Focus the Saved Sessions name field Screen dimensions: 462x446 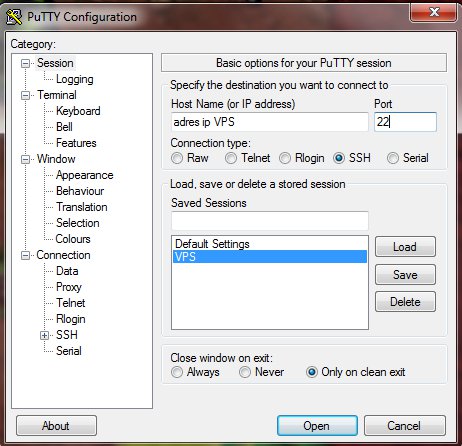(x=270, y=221)
